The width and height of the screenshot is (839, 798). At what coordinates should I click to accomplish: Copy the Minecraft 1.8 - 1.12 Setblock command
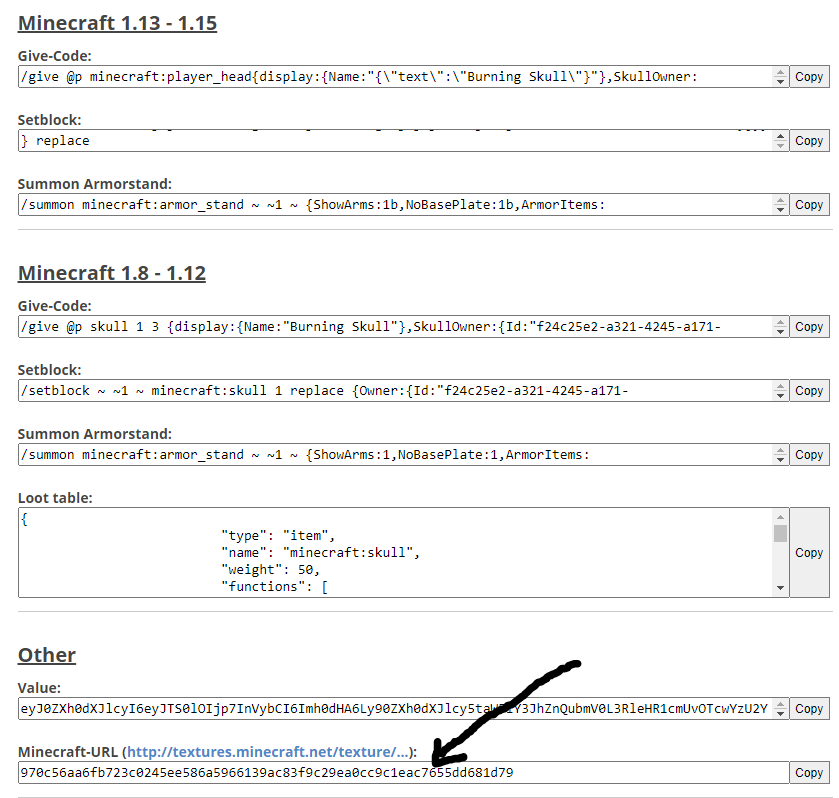808,391
